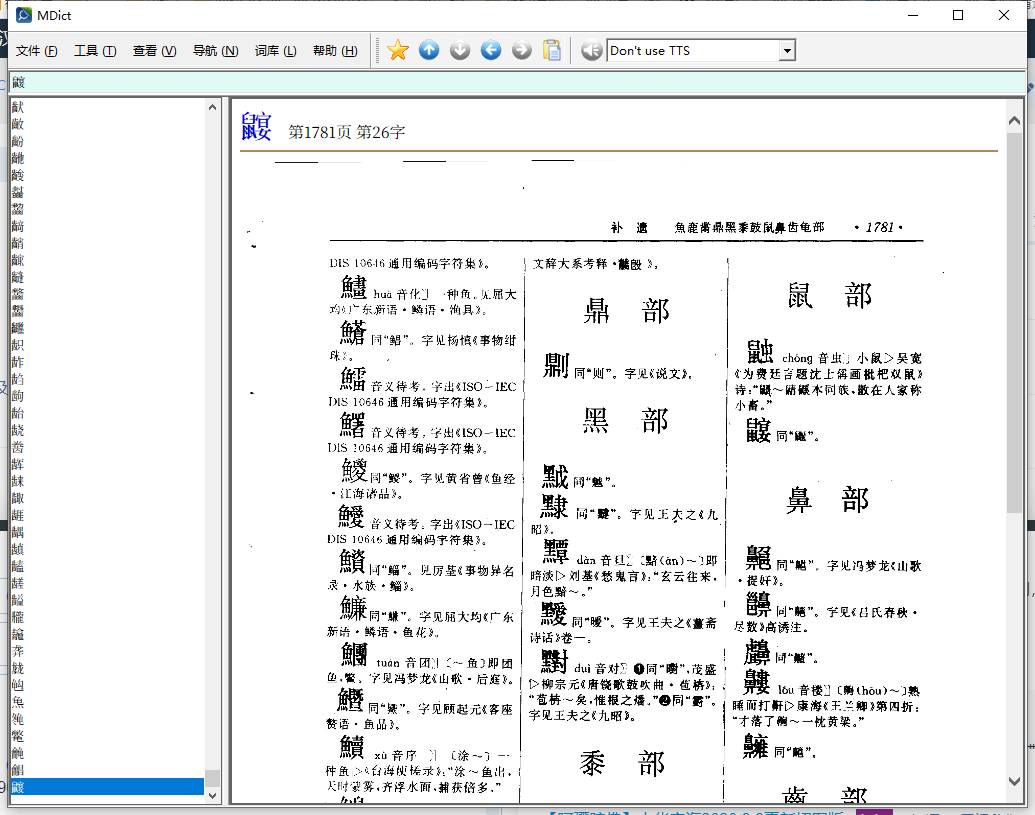Open the 词库 (L) menu

[275, 51]
